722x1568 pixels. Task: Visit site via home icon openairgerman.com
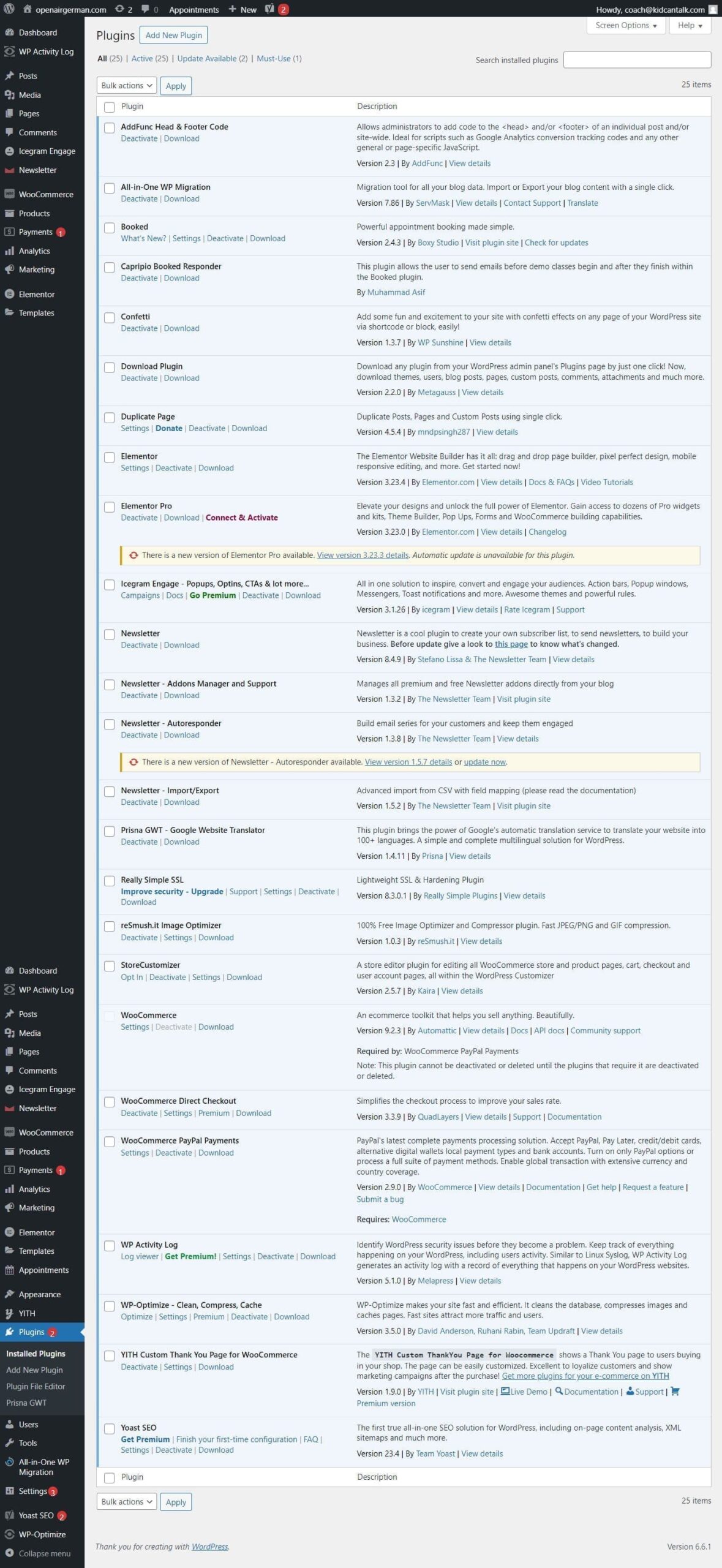[27, 9]
